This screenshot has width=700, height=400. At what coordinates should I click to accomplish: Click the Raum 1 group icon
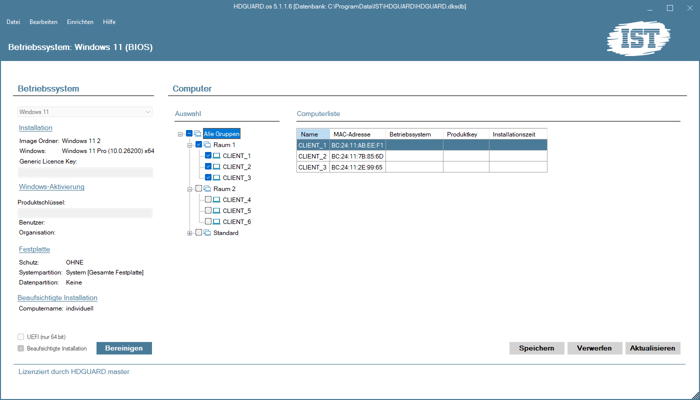[x=207, y=145]
